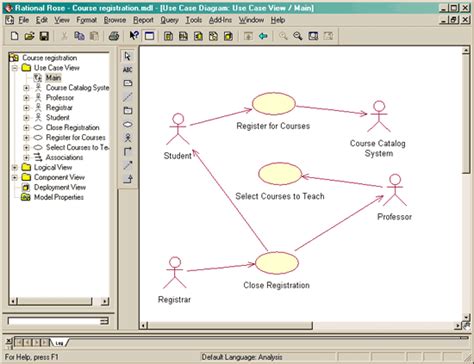Viewport: 474px width, 364px height.
Task: Choose the Package tool in the toolbox
Action: pos(127,110)
